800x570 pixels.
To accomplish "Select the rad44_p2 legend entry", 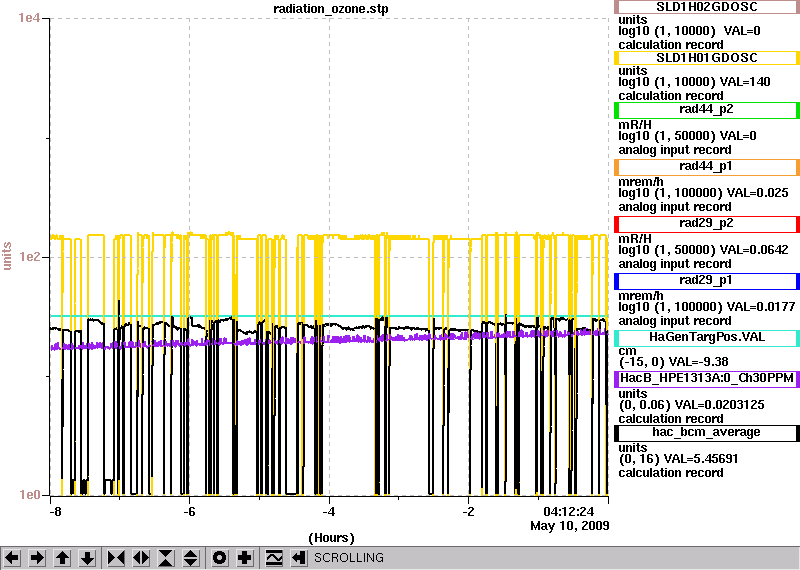I will click(707, 110).
